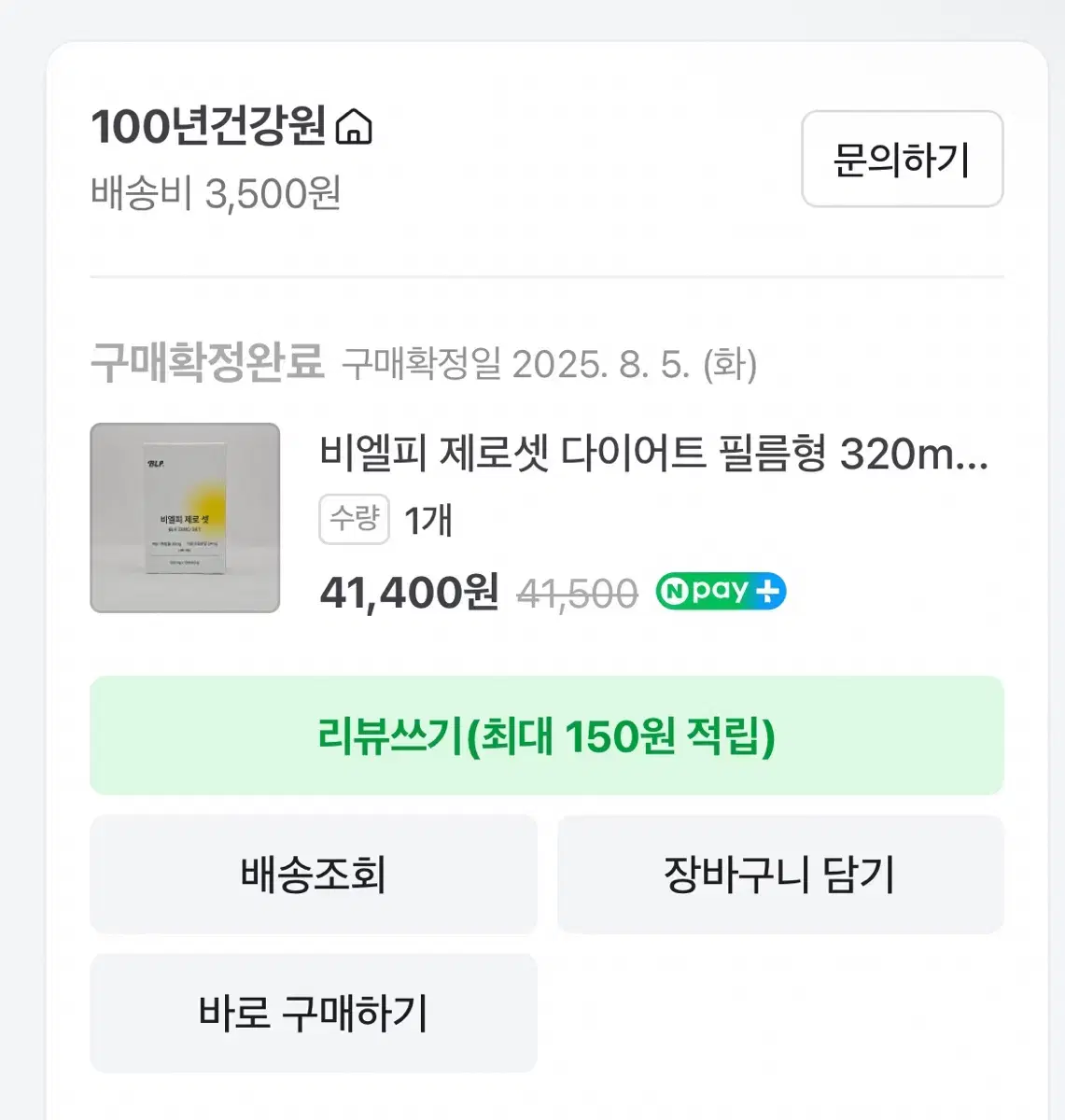Add to cart with 장바구니 담기
This screenshot has width=1065, height=1120.
pyautogui.click(x=779, y=875)
